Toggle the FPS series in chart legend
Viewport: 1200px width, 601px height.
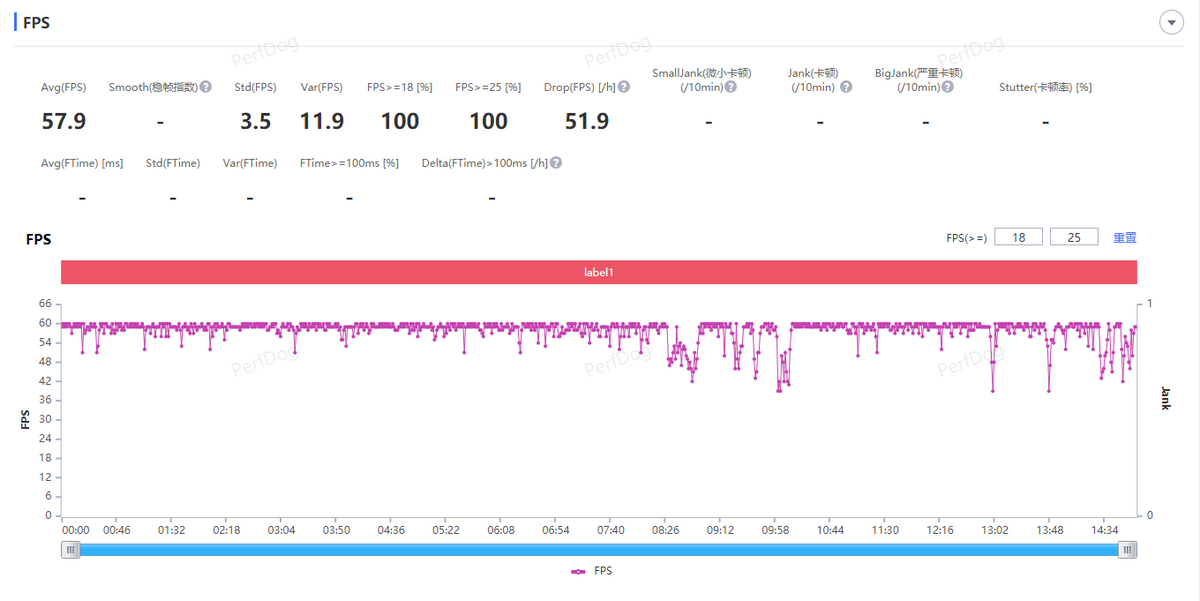point(591,571)
